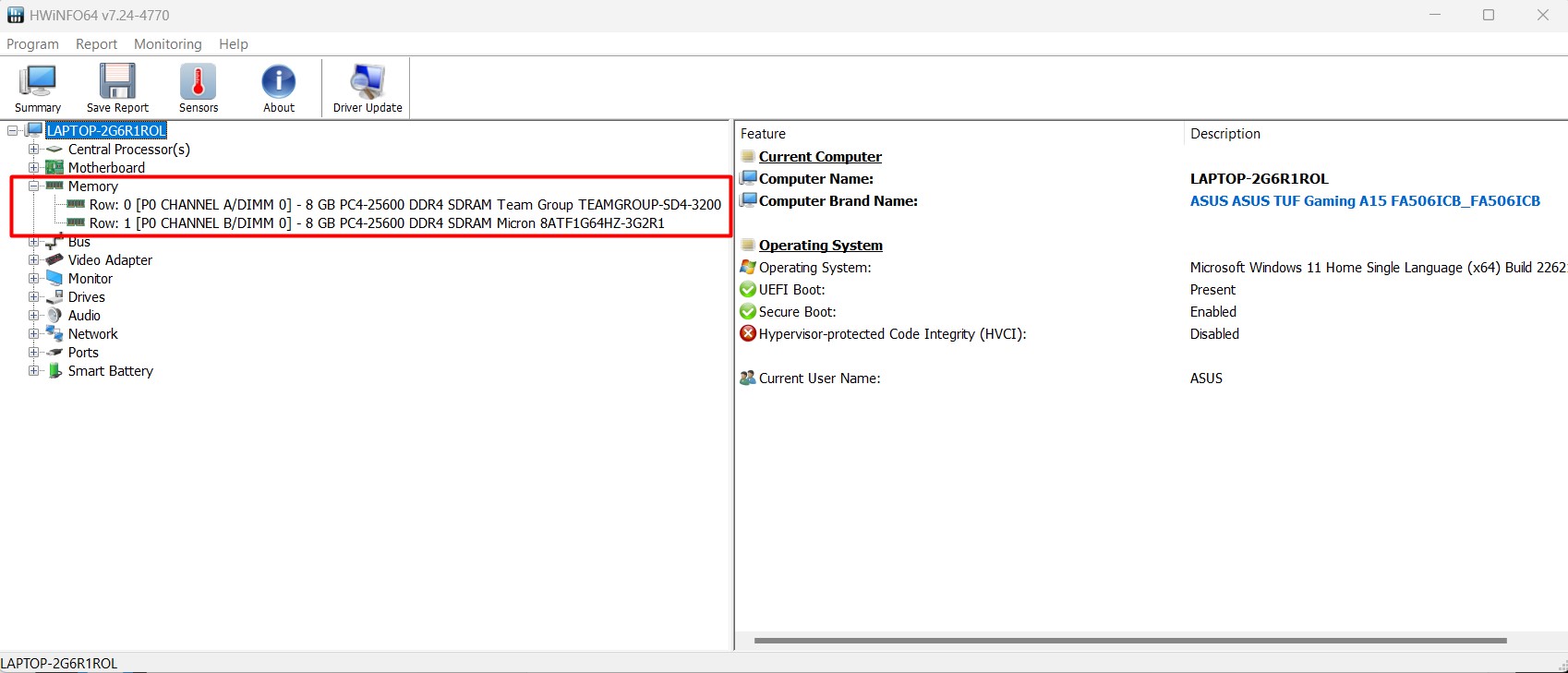Collapse the Memory node

coord(34,186)
